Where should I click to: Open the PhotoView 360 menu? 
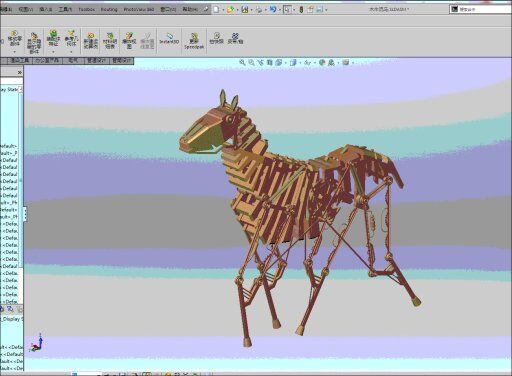139,9
